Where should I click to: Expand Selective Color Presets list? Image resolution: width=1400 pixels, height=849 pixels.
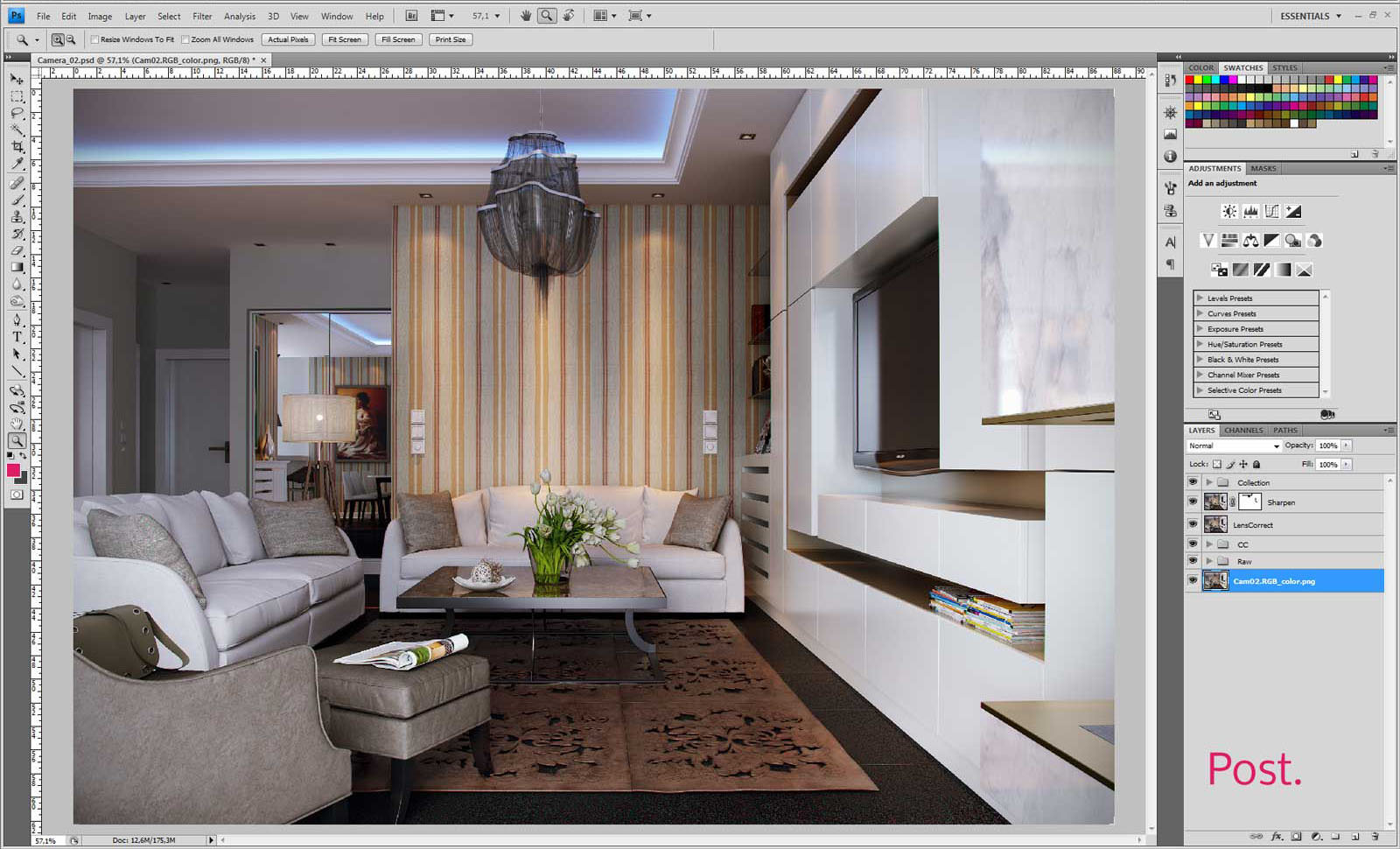click(1200, 390)
